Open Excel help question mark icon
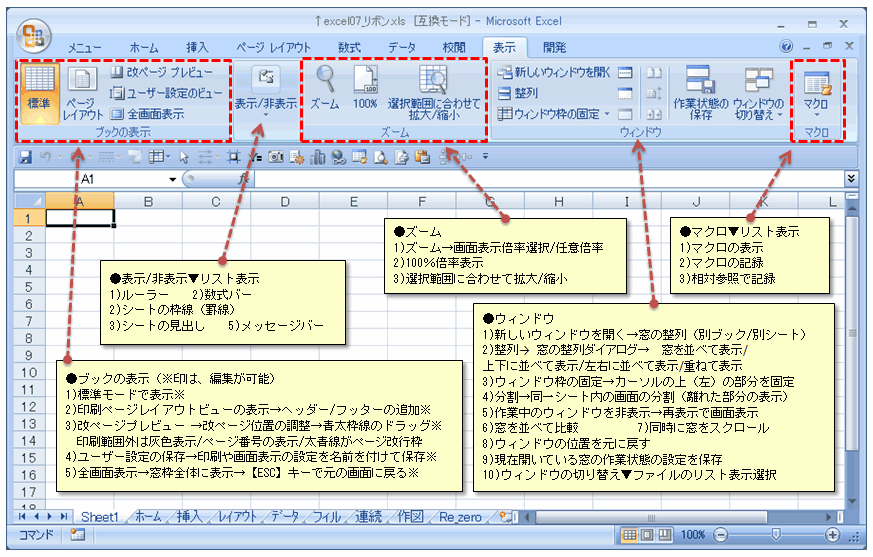The image size is (873, 557). pos(786,46)
